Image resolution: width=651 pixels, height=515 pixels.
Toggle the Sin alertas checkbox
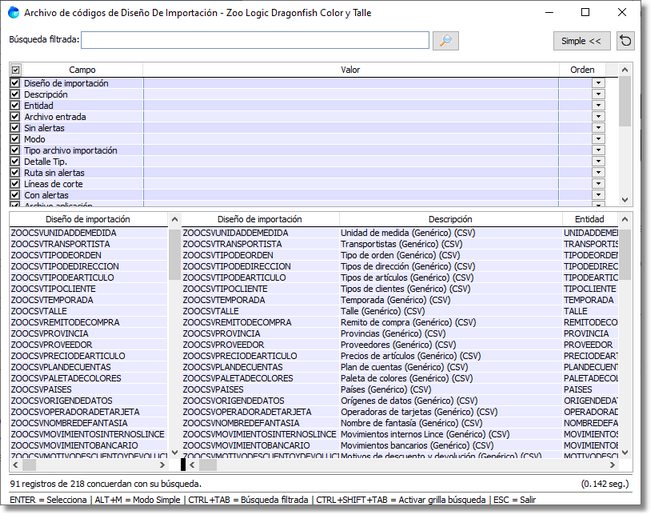pos(15,128)
